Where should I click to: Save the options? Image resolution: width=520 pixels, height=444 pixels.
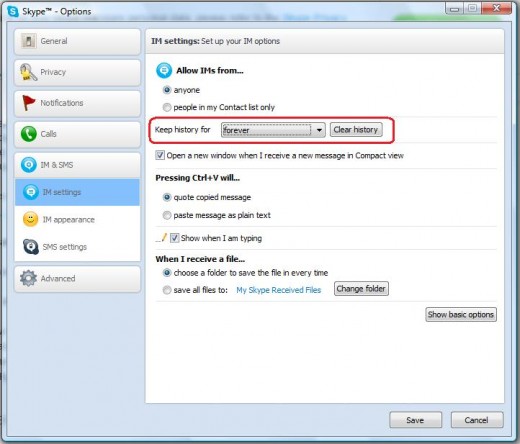(415, 420)
